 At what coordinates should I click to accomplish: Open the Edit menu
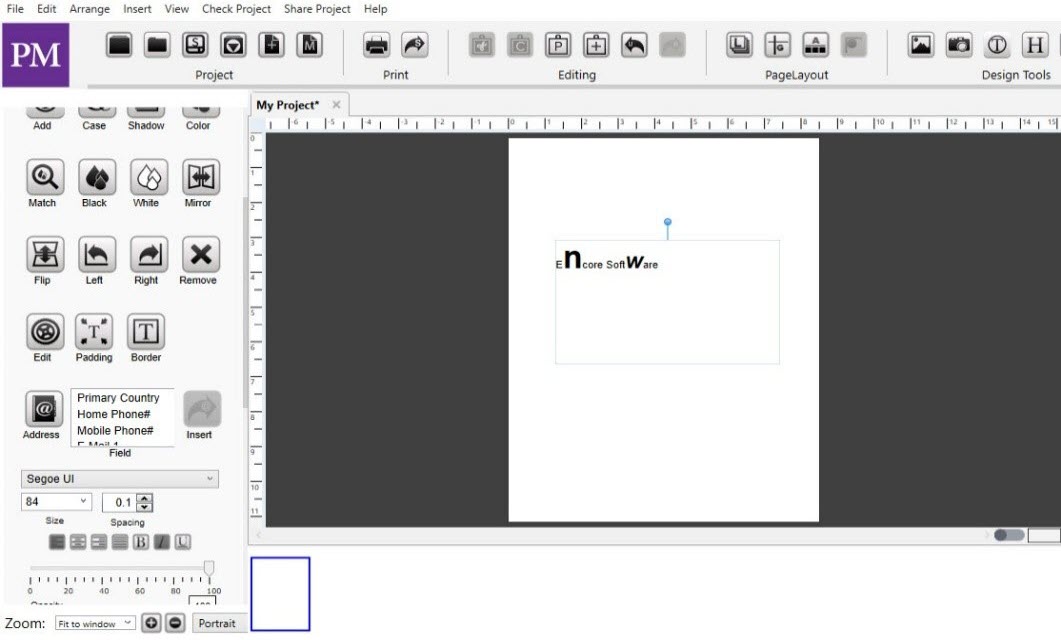click(47, 9)
